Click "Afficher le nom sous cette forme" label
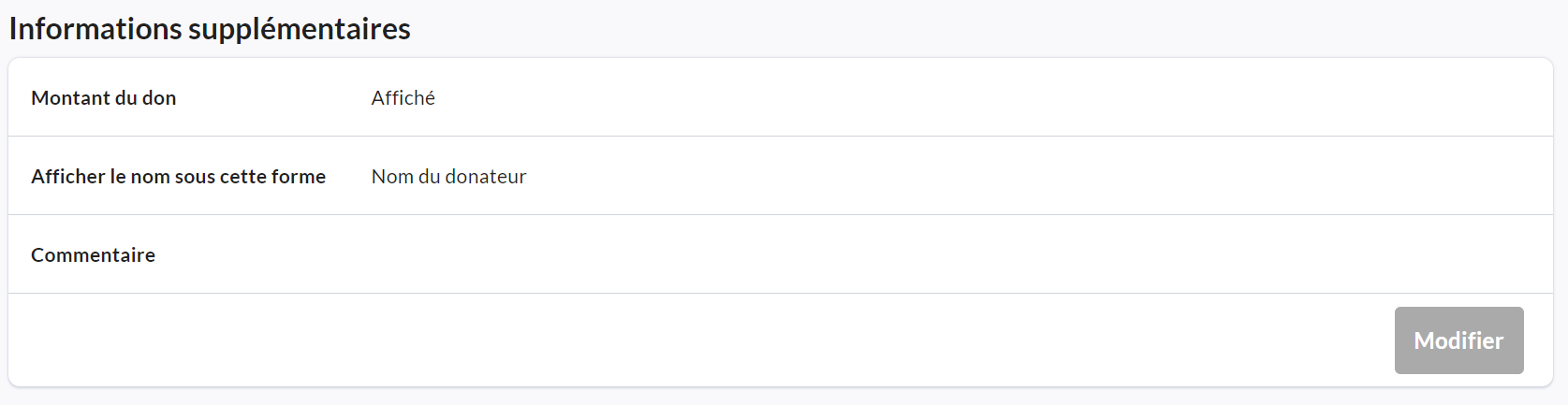The image size is (1568, 405). tap(178, 177)
